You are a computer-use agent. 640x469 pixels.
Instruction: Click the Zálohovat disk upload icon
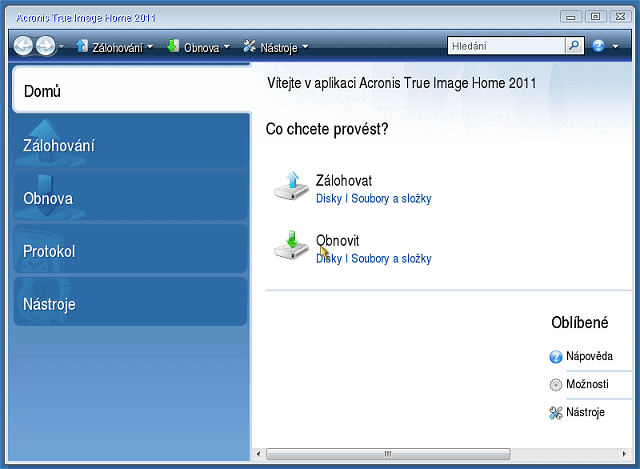click(291, 186)
